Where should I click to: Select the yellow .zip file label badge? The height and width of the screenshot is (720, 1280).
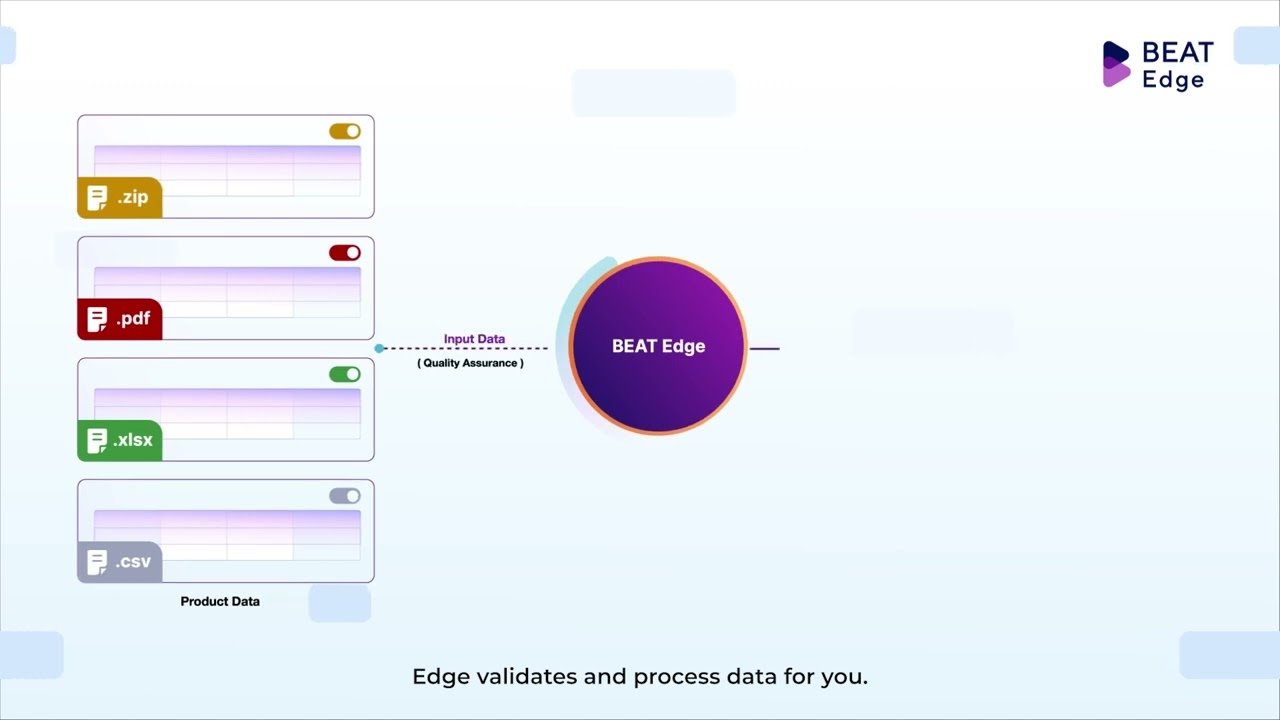[x=120, y=198]
